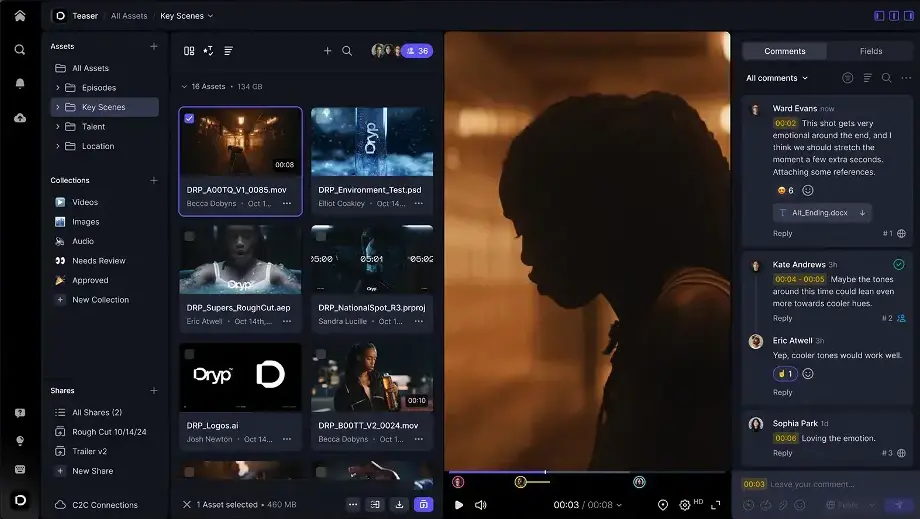Image resolution: width=920 pixels, height=519 pixels.
Task: Open the Videos collection
Action: (x=85, y=202)
